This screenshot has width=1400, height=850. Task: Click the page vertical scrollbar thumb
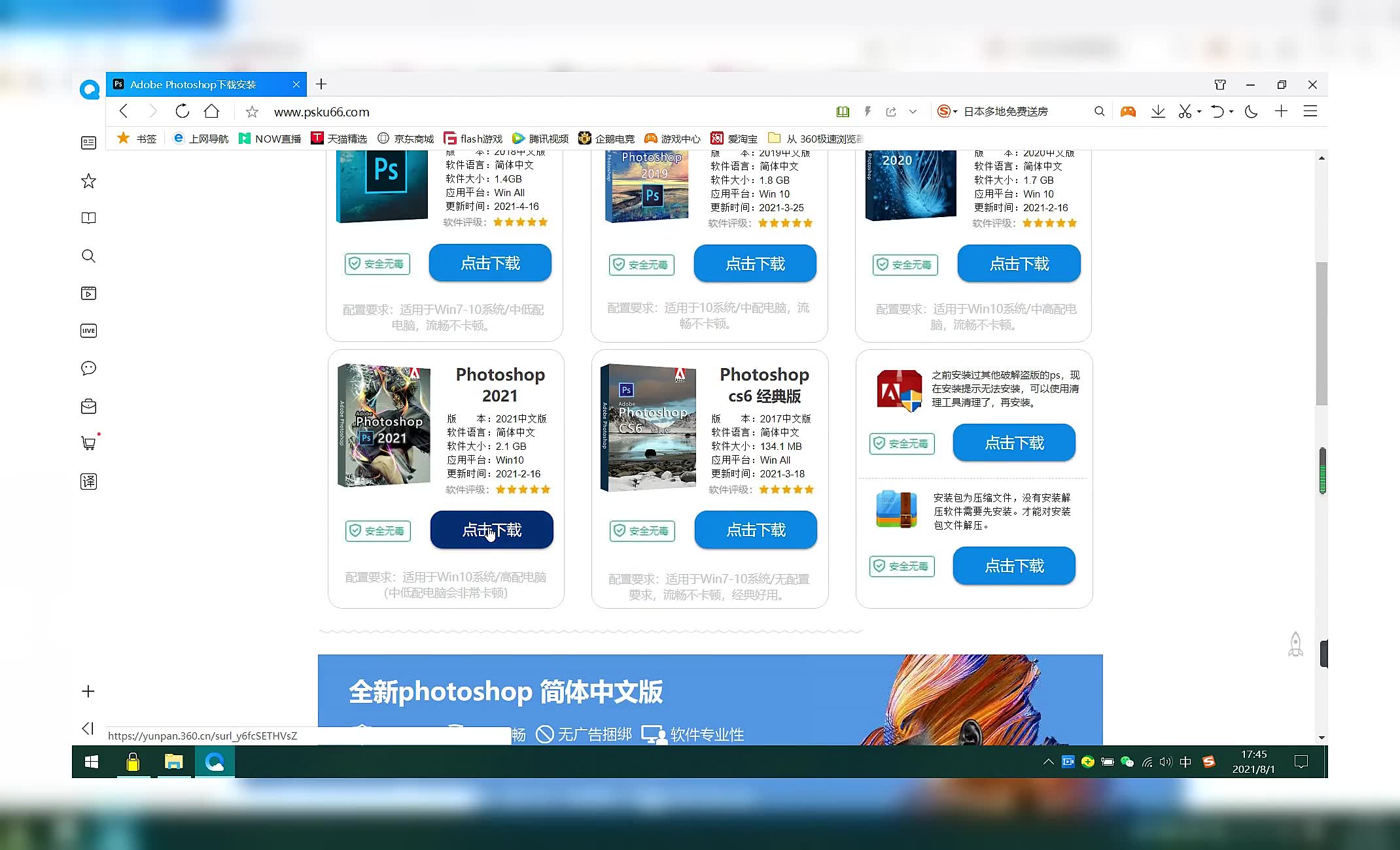1321,333
